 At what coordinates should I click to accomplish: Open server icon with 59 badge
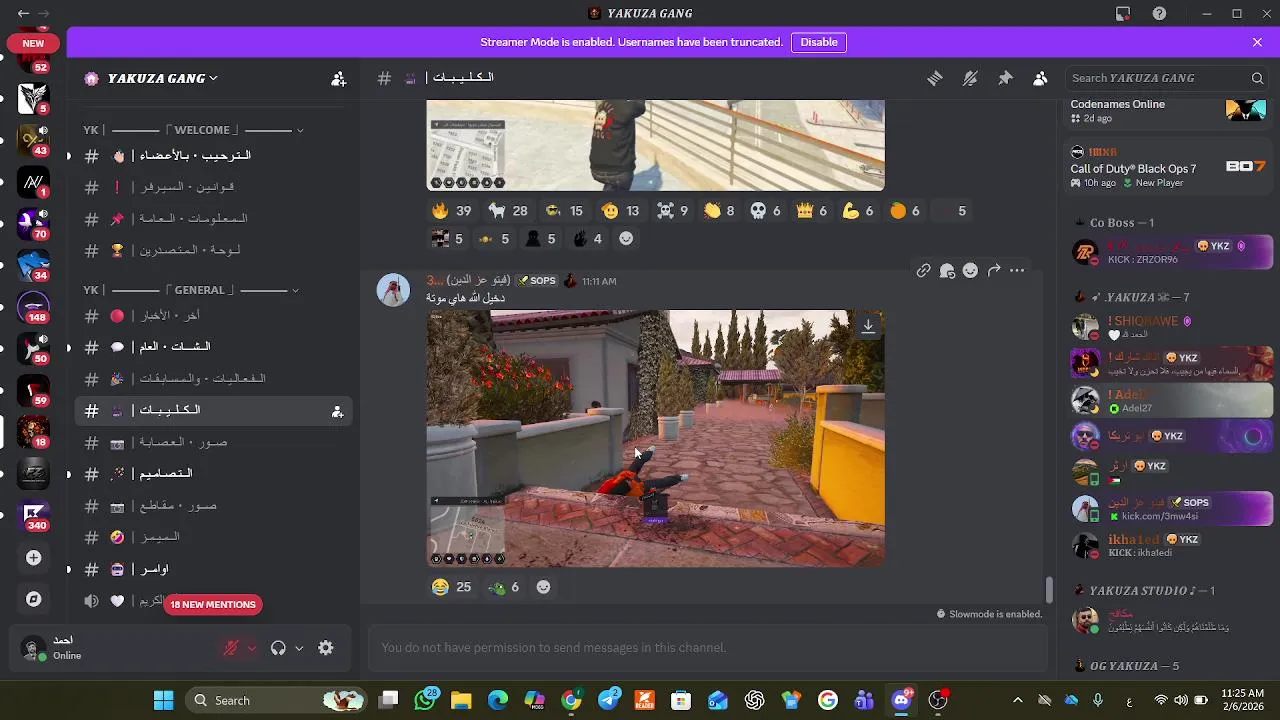pyautogui.click(x=34, y=389)
